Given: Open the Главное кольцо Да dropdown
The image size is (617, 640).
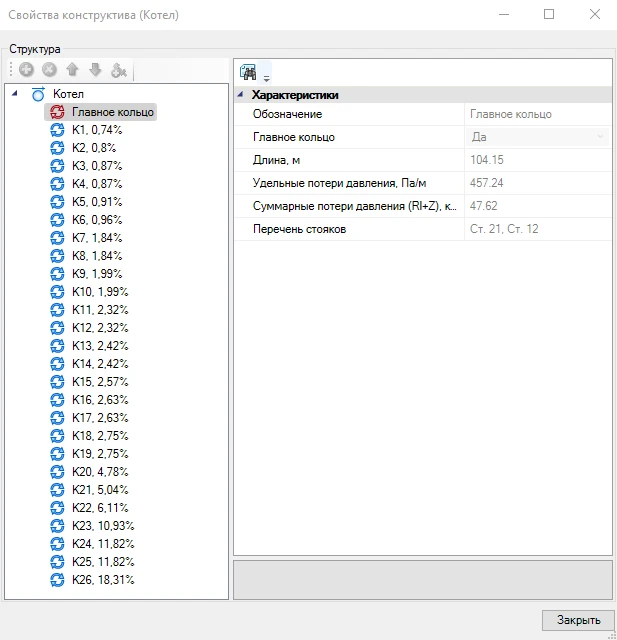Looking at the screenshot, I should click(x=600, y=137).
